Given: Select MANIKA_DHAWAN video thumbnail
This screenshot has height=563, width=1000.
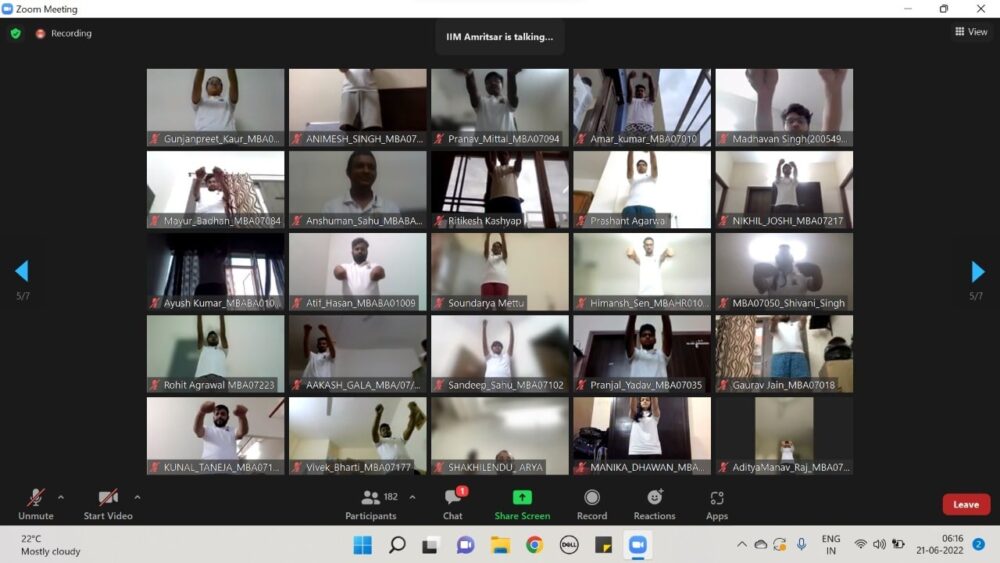Looking at the screenshot, I should 642,436.
